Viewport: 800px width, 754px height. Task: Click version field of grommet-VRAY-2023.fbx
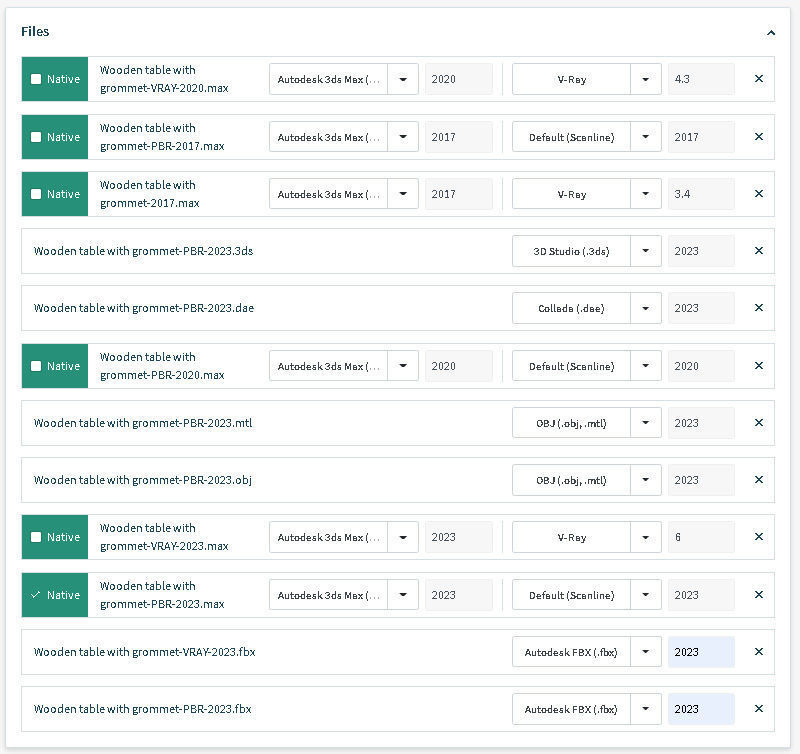pos(701,652)
